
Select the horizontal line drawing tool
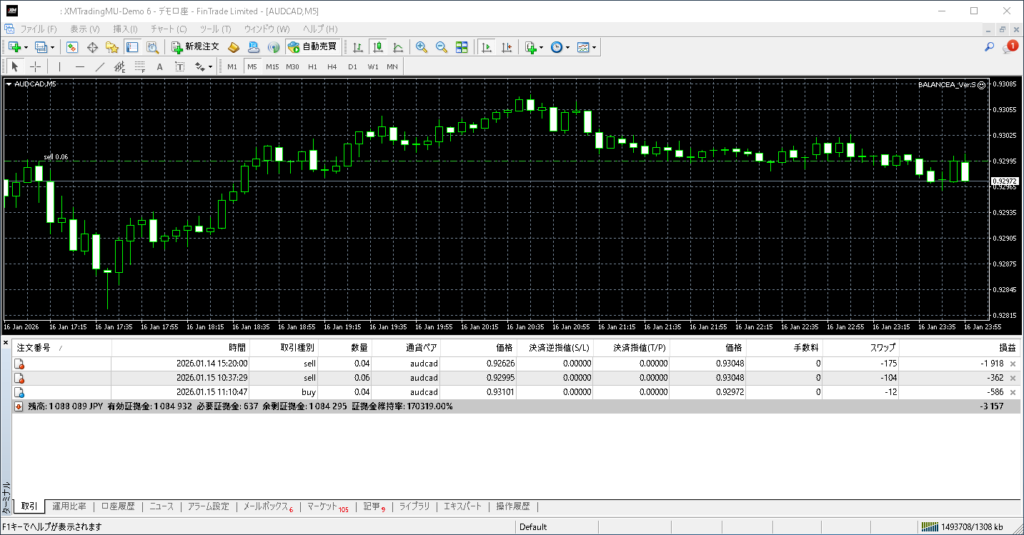click(78, 67)
